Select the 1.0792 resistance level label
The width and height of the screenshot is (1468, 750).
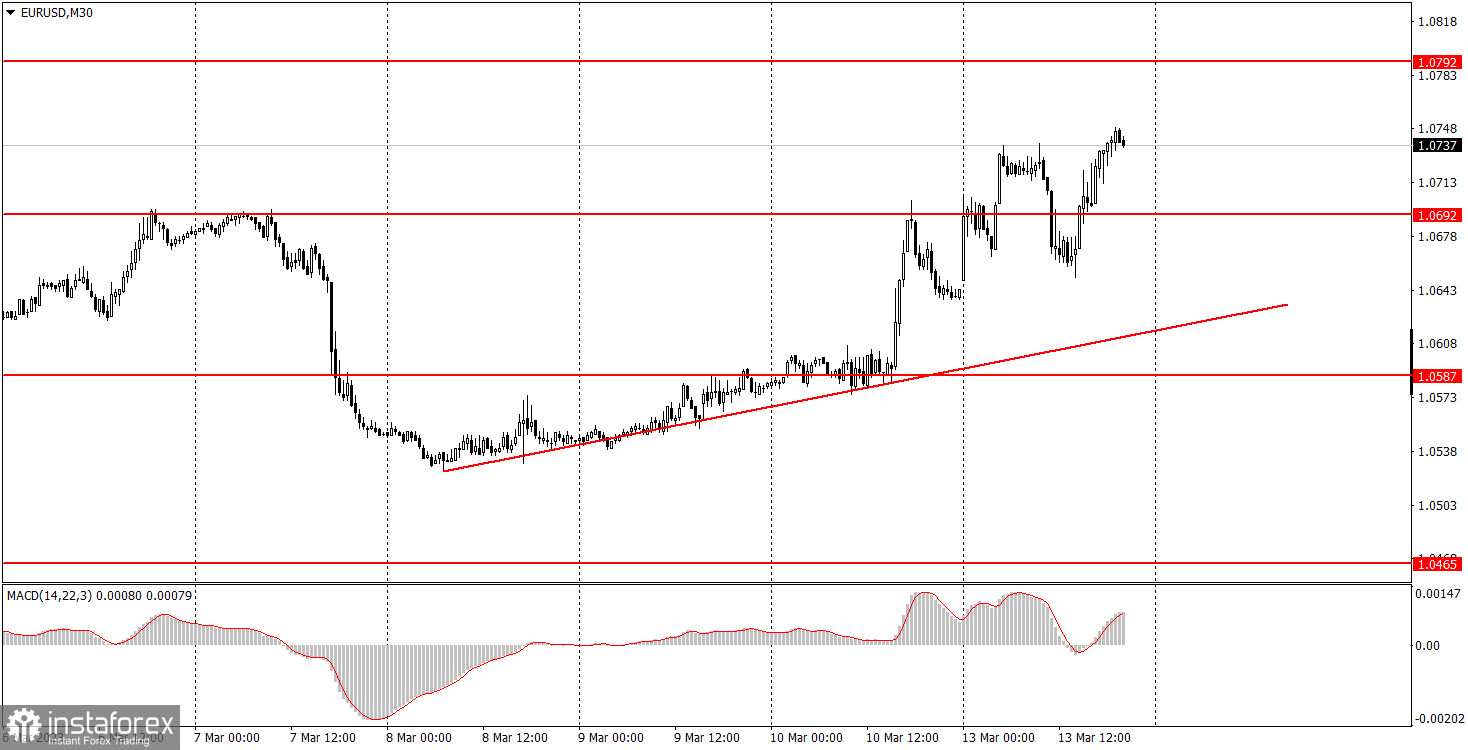click(x=1439, y=62)
